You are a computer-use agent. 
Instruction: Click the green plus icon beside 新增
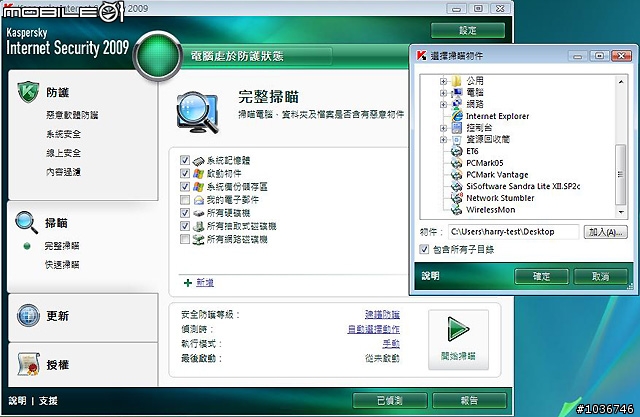[x=188, y=283]
